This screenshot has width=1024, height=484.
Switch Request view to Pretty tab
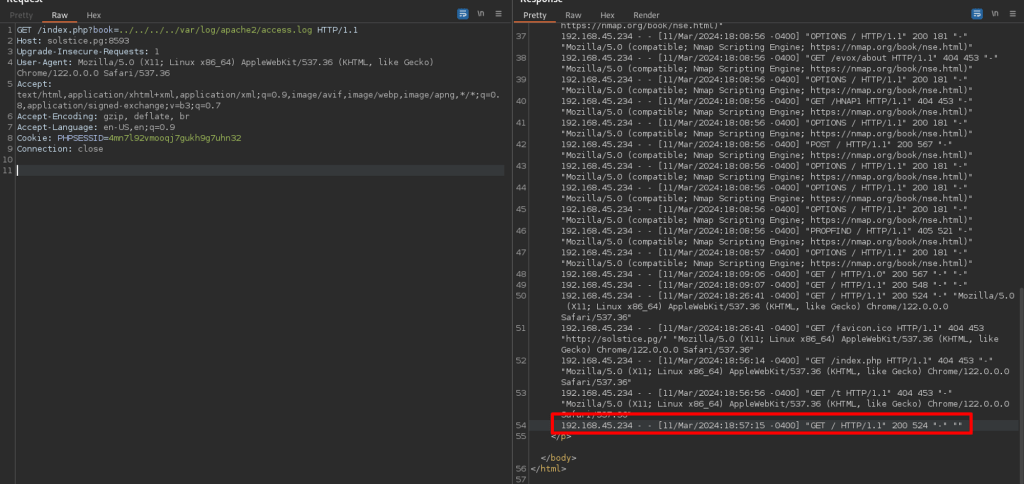coord(22,16)
